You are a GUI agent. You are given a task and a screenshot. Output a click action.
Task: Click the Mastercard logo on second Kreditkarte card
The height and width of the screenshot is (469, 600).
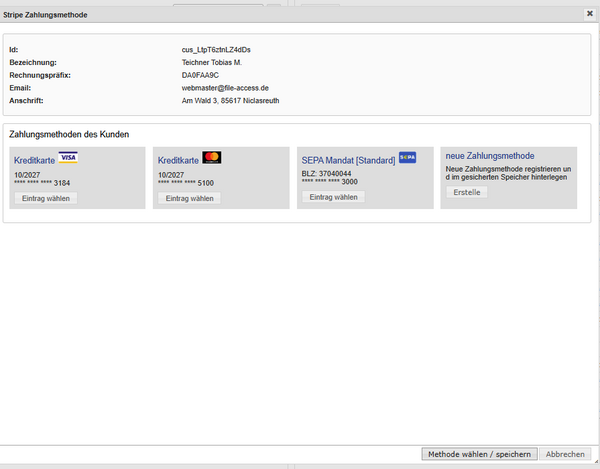point(212,157)
